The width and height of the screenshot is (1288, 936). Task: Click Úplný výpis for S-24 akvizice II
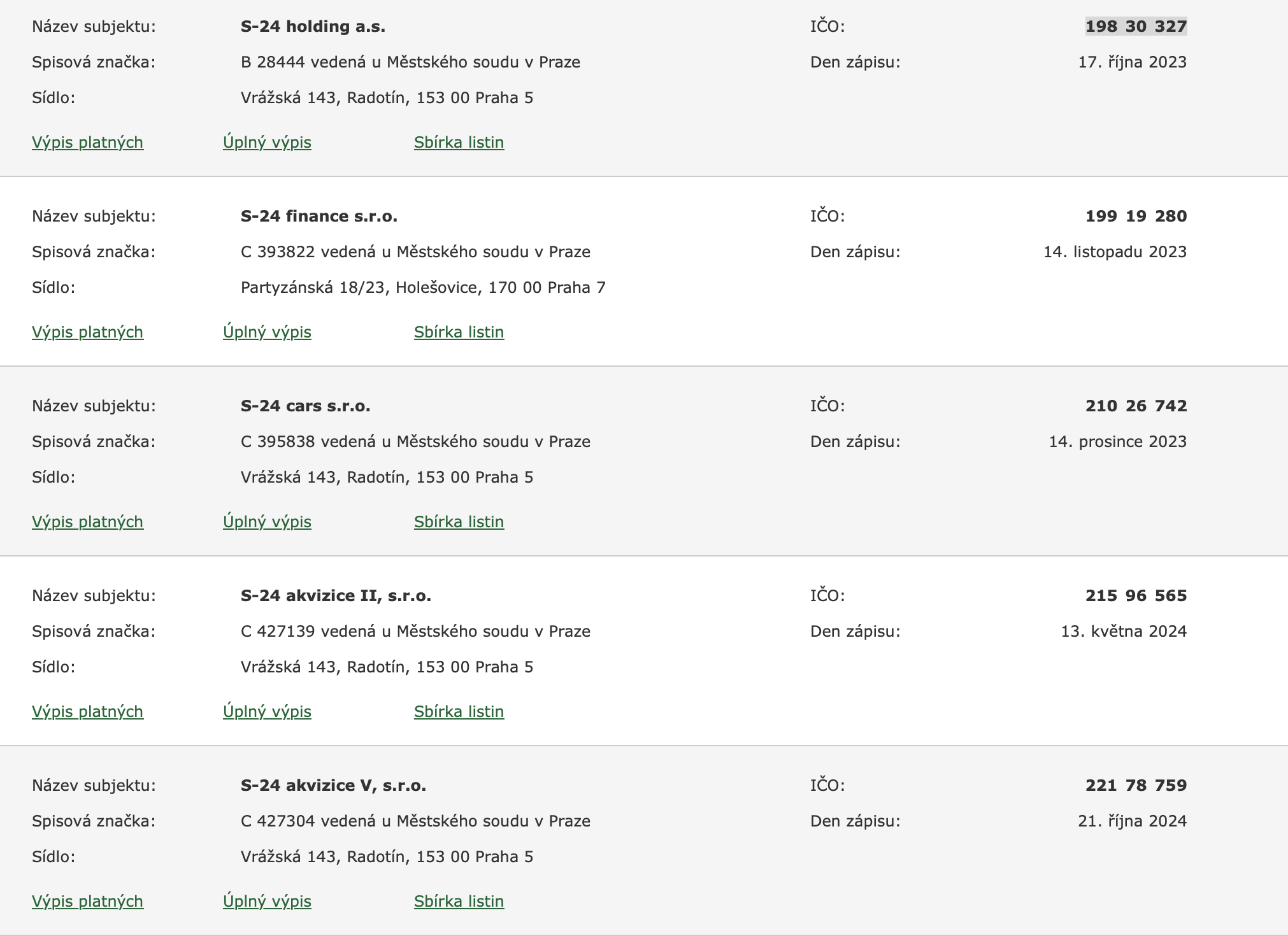(x=267, y=711)
